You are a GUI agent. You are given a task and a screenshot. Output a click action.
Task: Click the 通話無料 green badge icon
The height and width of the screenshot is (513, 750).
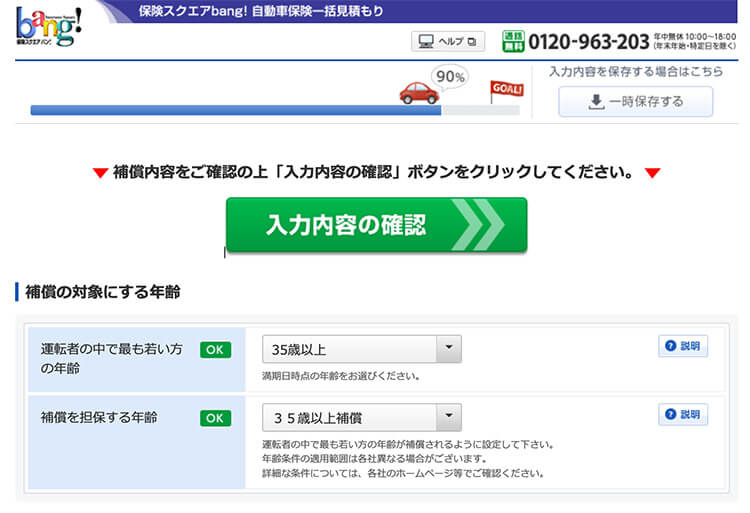click(x=513, y=41)
